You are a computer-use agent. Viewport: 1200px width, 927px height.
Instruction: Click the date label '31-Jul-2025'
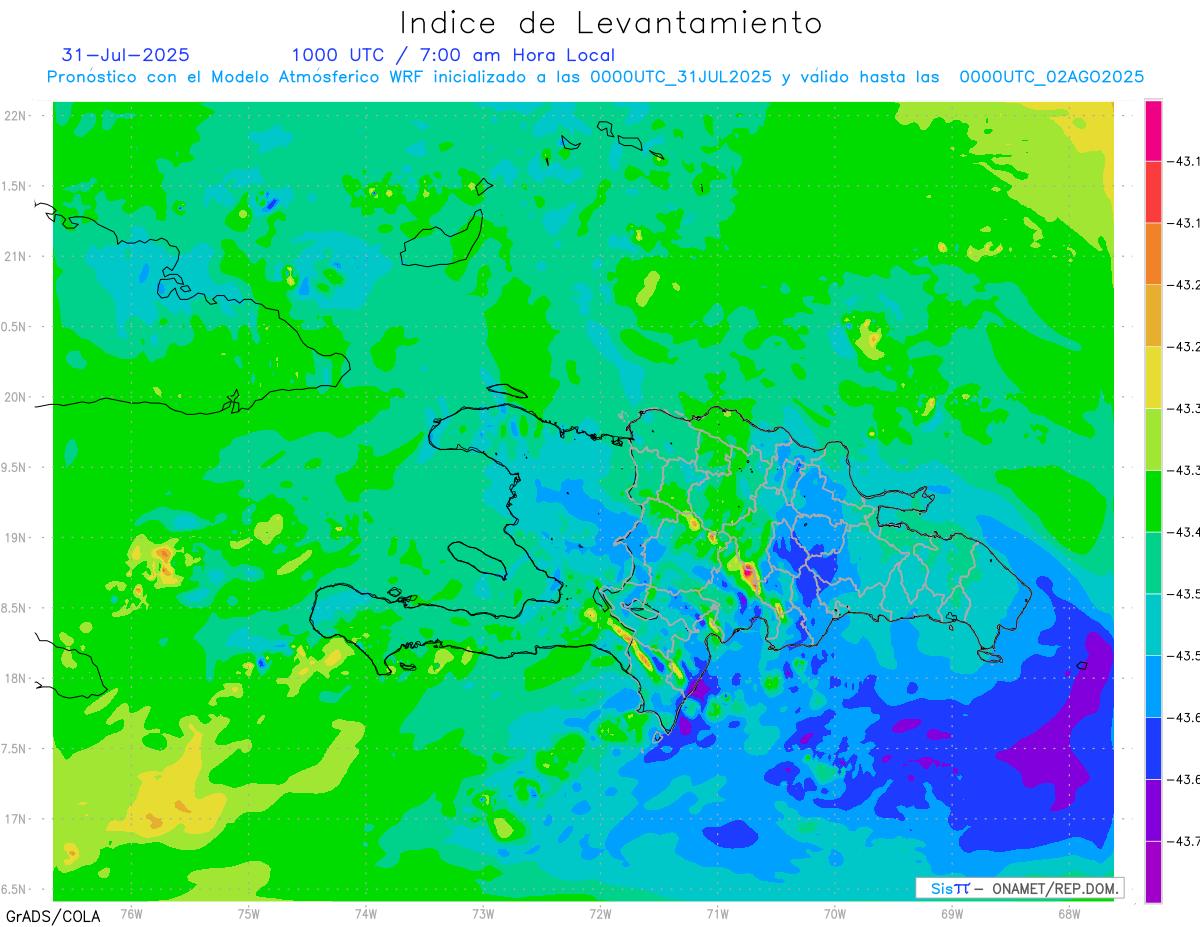coord(126,55)
